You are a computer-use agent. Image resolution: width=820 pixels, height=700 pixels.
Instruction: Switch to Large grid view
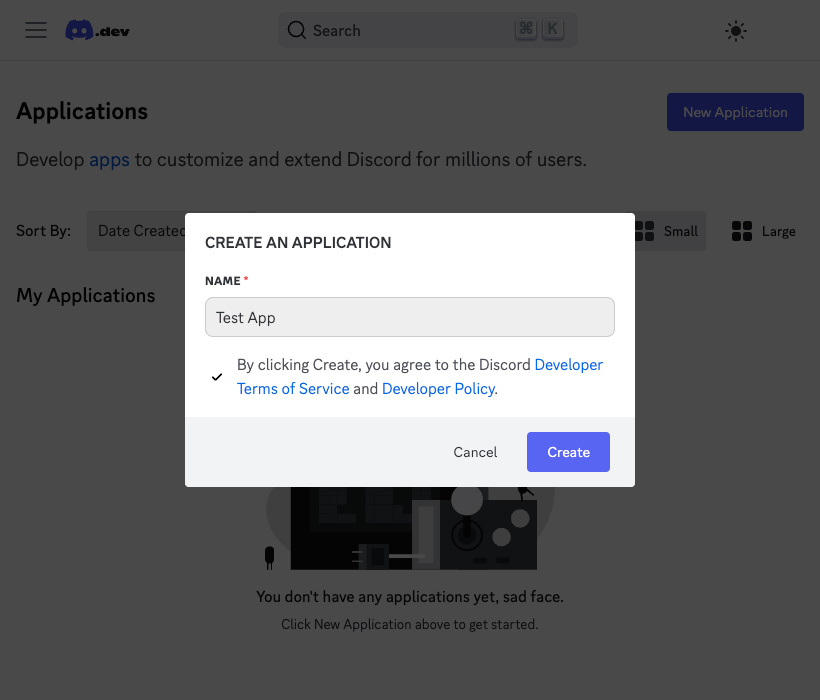point(764,231)
